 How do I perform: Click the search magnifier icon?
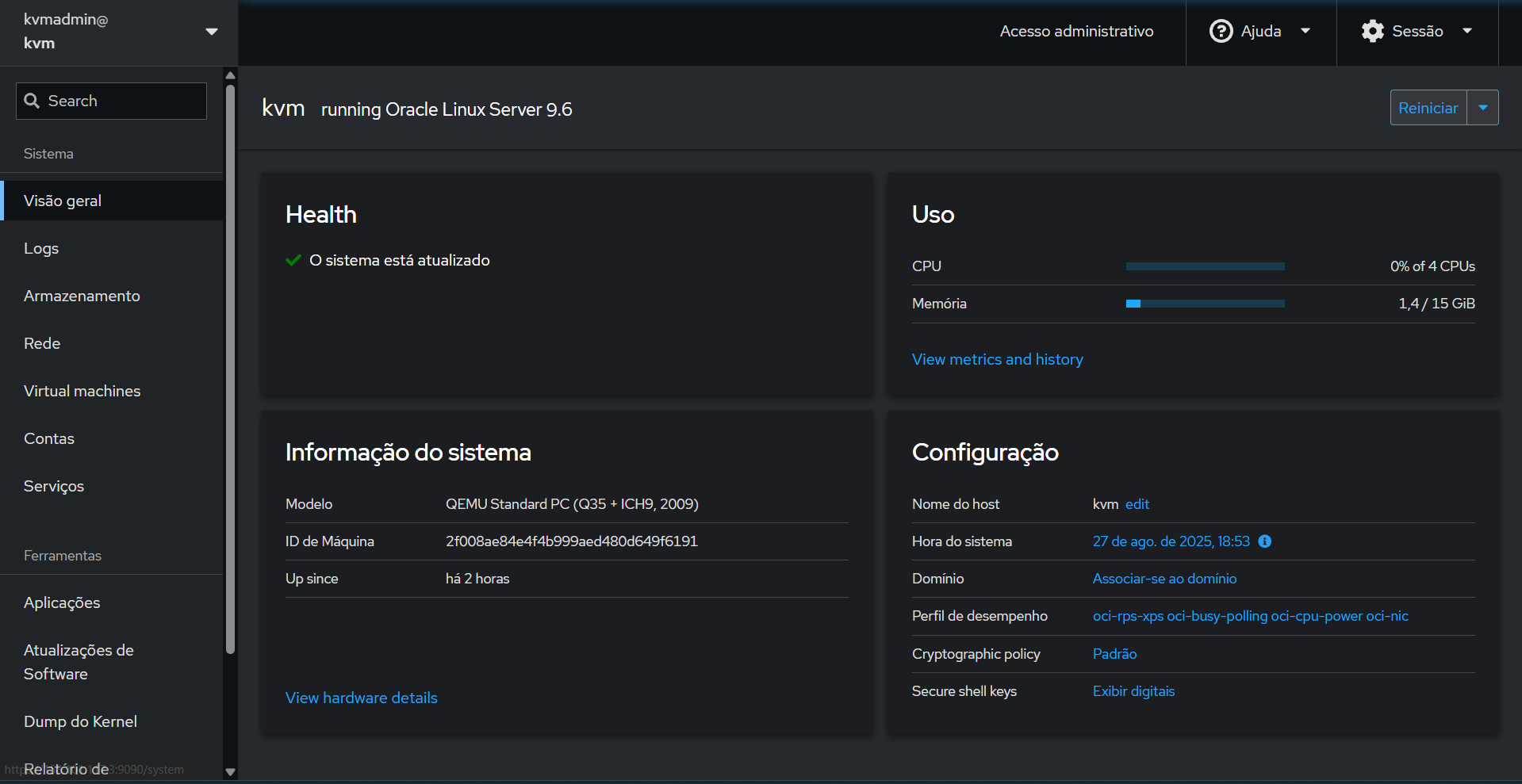pyautogui.click(x=32, y=101)
